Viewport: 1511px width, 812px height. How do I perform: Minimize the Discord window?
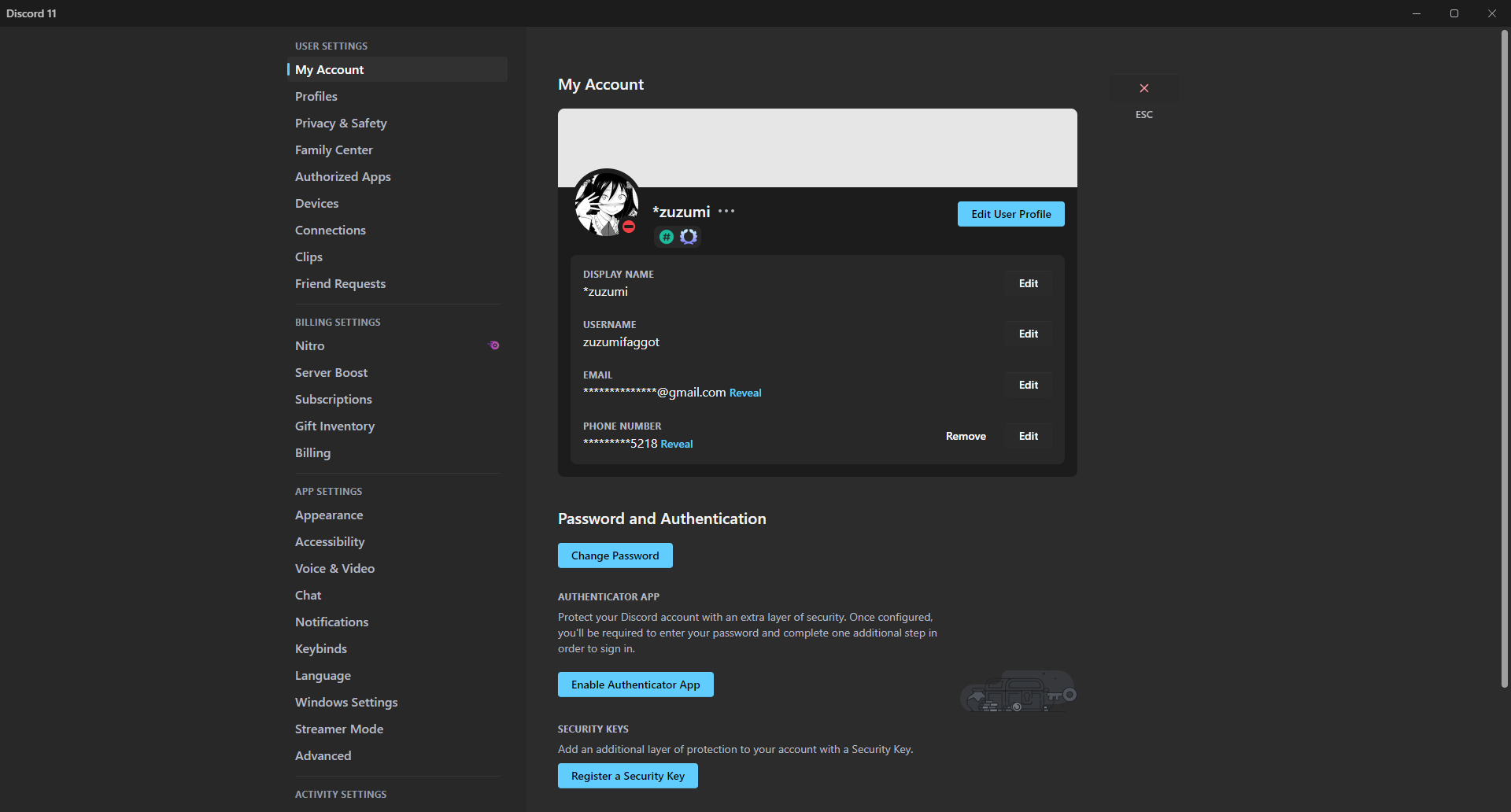tap(1417, 13)
